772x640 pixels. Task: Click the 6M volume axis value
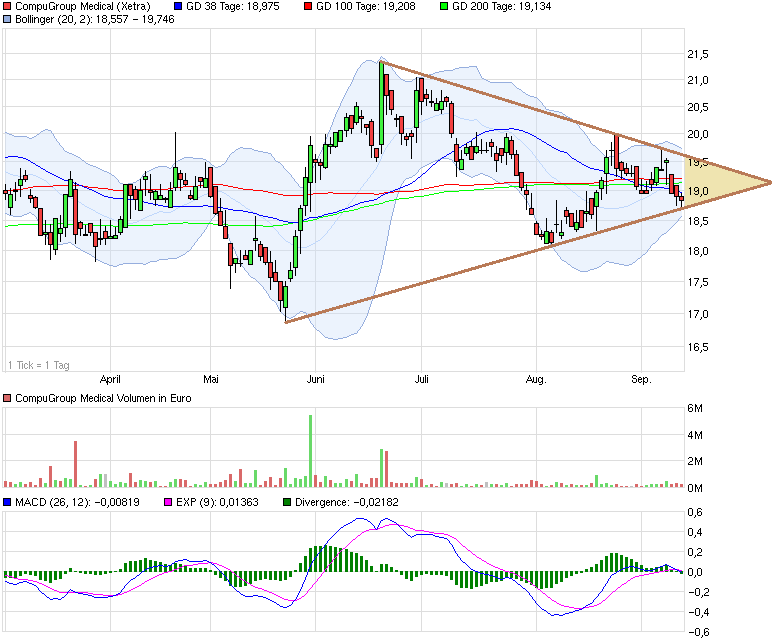[695, 408]
